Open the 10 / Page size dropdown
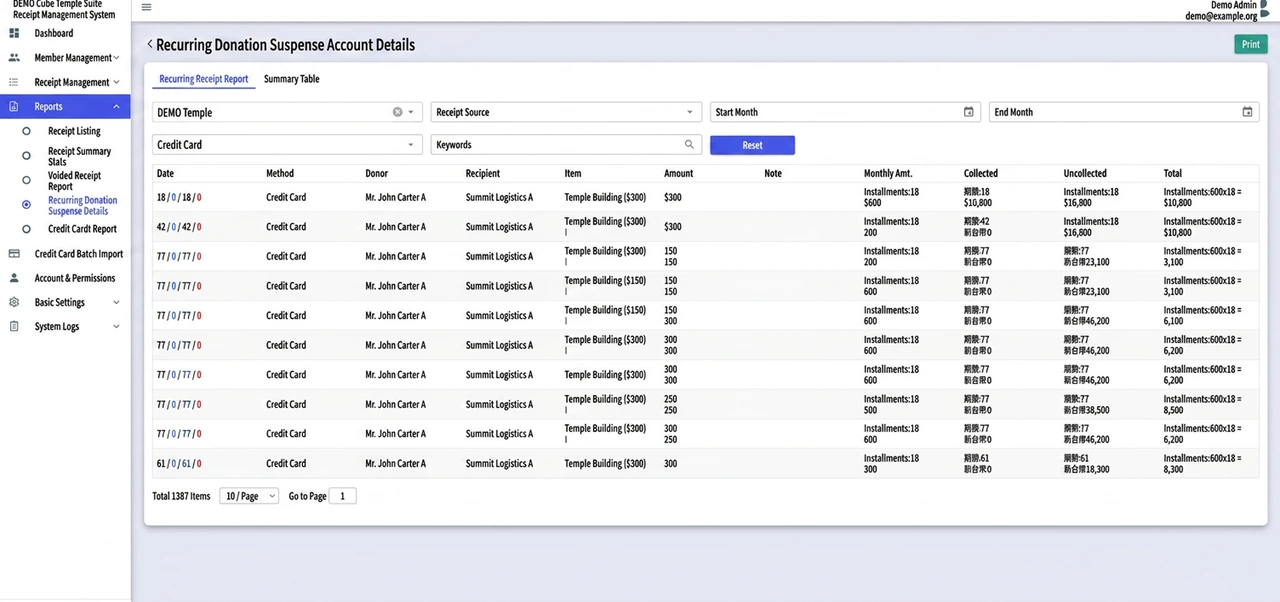This screenshot has height=602, width=1280. pos(249,496)
